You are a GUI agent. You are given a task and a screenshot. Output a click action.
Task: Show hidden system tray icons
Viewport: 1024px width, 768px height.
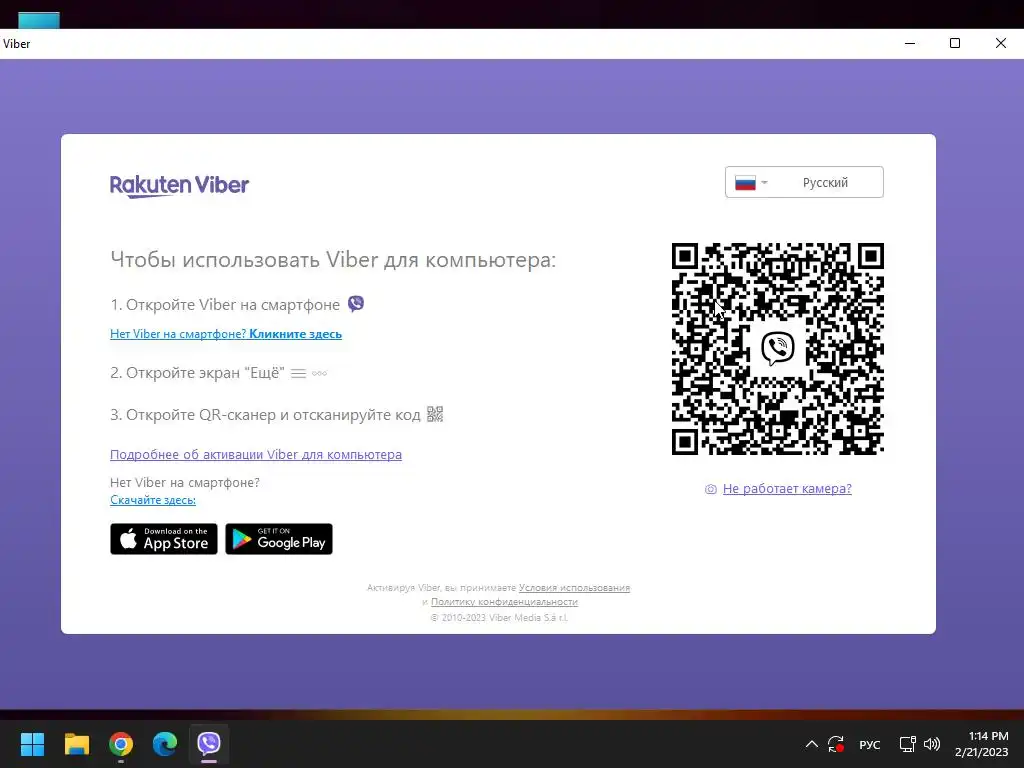[812, 744]
